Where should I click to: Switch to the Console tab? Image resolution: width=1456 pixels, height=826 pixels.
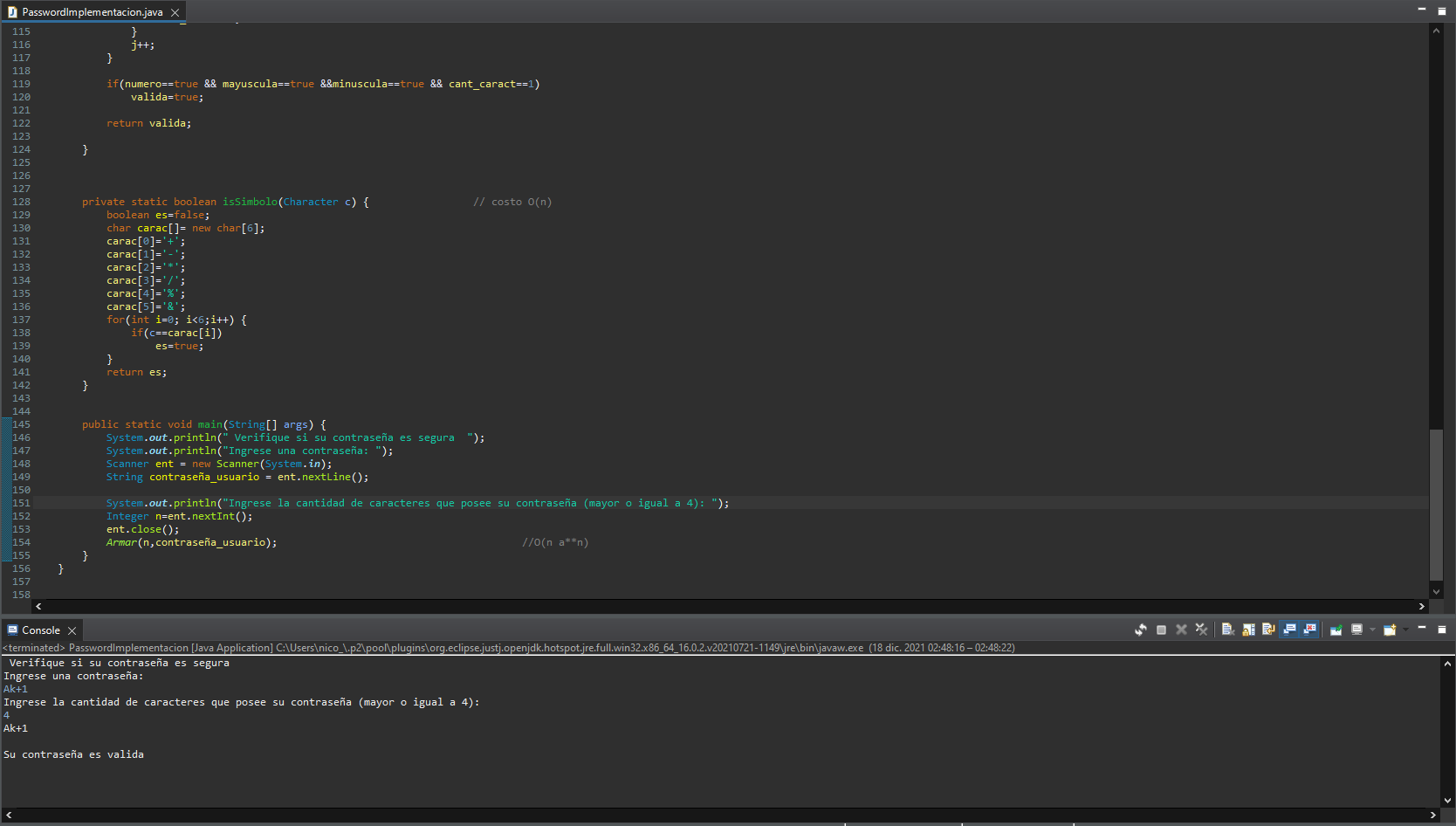coord(40,630)
